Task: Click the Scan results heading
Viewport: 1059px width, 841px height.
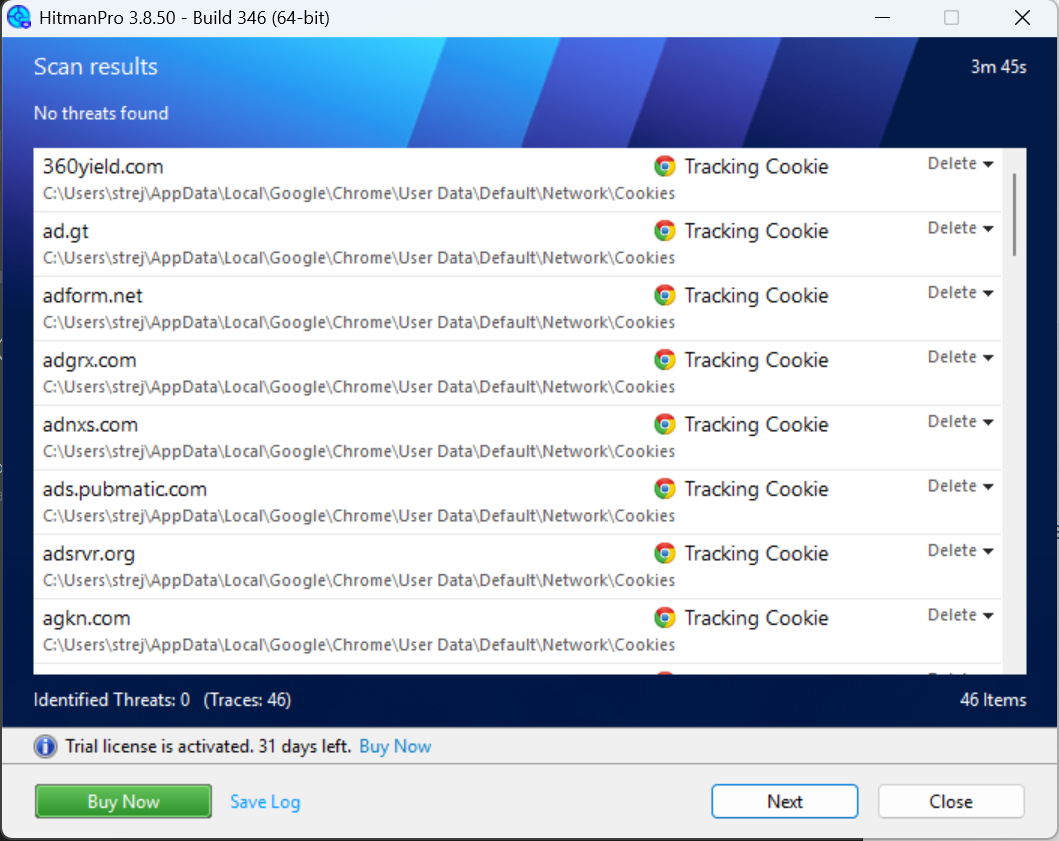Action: coord(96,67)
